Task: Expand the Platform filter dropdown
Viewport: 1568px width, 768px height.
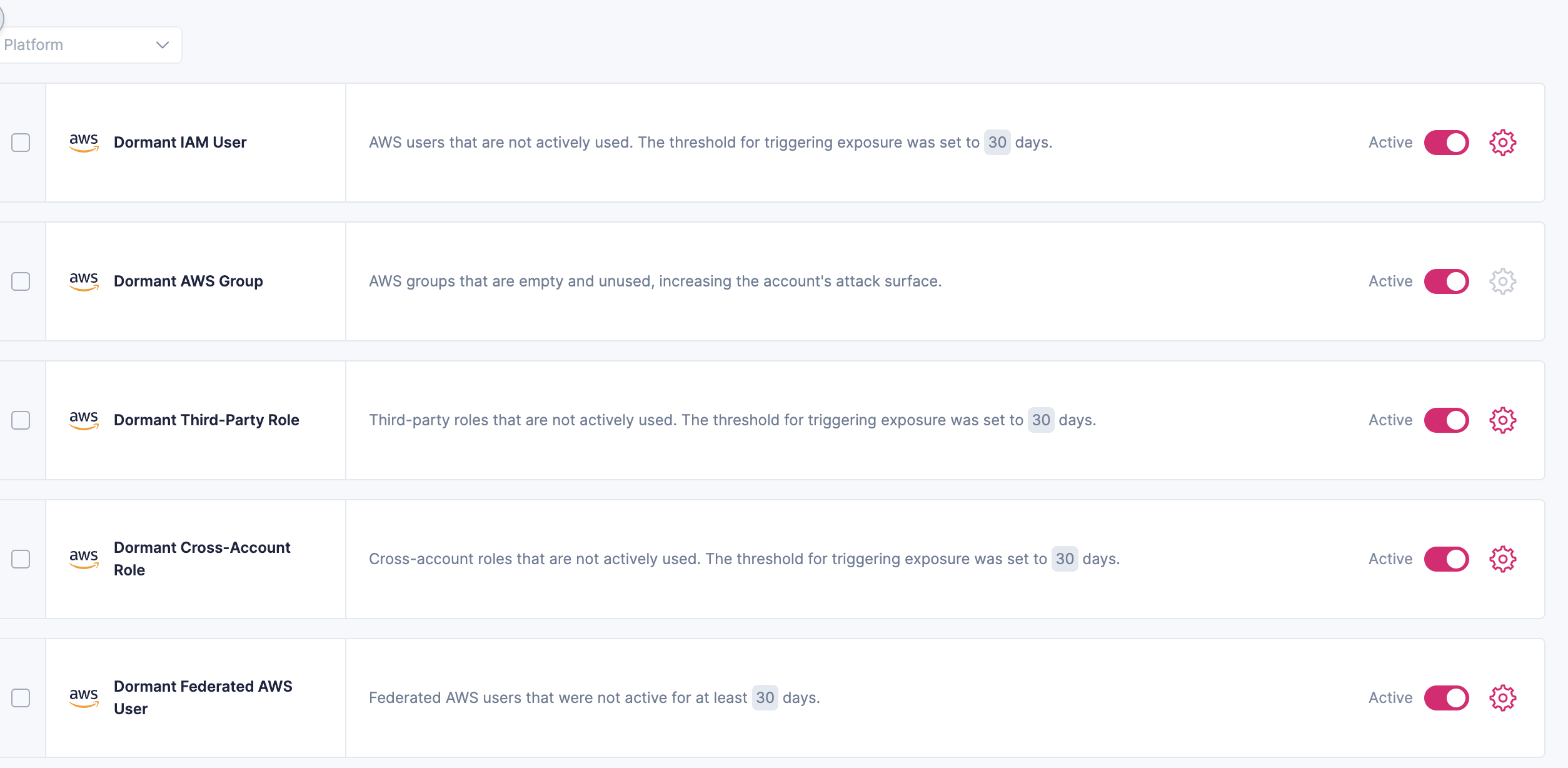Action: (x=88, y=45)
